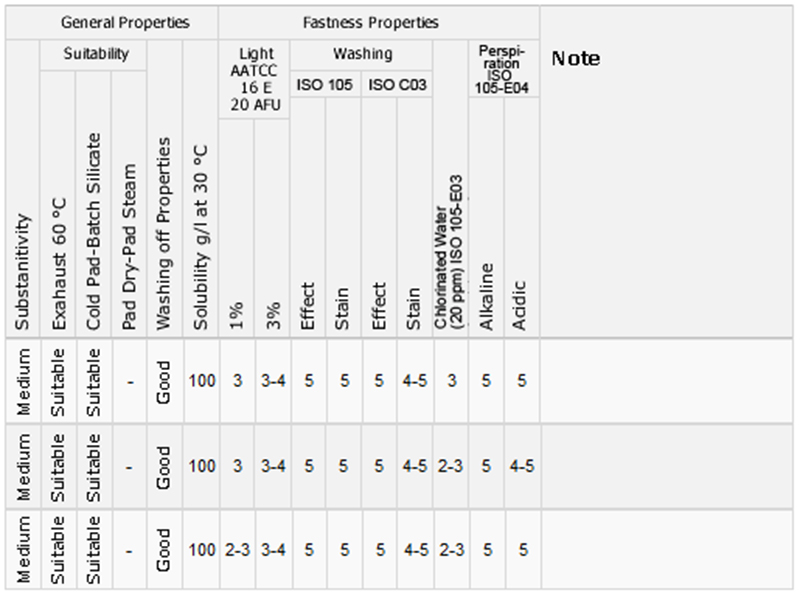800x593 pixels.
Task: Click the Light AATCC 16 E header
Action: pos(254,80)
